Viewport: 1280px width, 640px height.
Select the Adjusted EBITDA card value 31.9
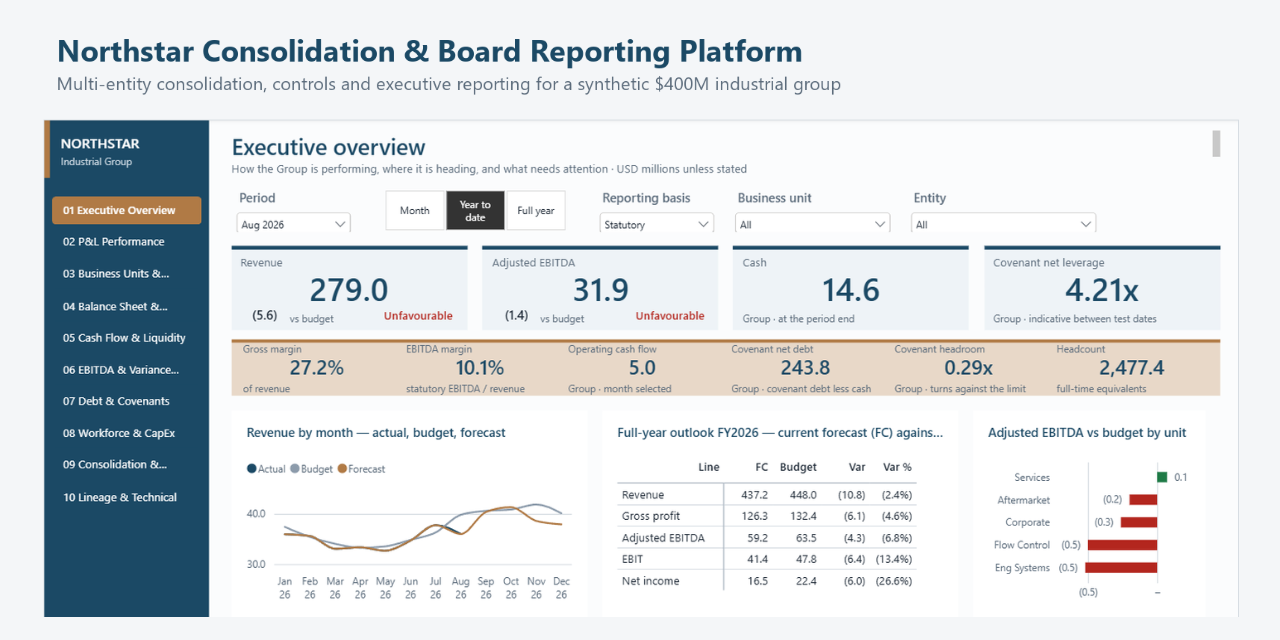600,290
